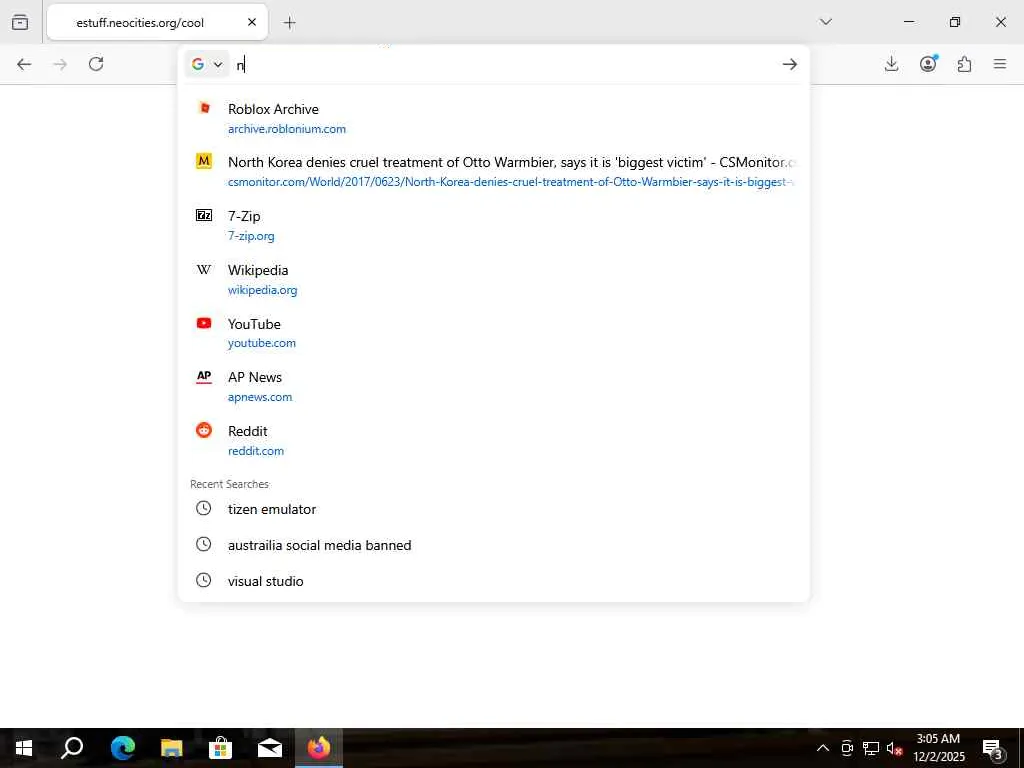The width and height of the screenshot is (1024, 768).
Task: Click the CSMonitor yellow M favicon
Action: (204, 161)
